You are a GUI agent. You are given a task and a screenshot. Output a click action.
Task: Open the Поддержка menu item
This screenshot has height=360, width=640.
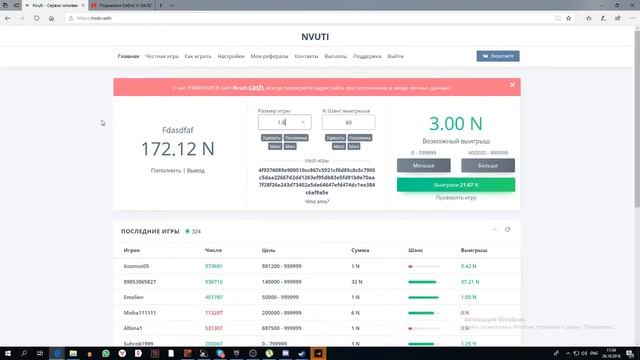[367, 56]
